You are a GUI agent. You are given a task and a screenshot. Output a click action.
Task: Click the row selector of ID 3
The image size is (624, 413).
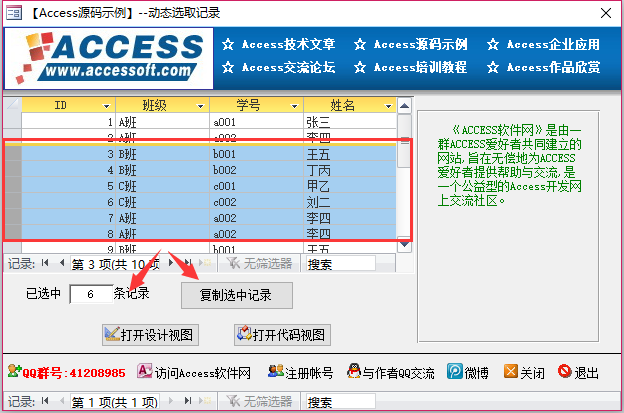[x=12, y=154]
